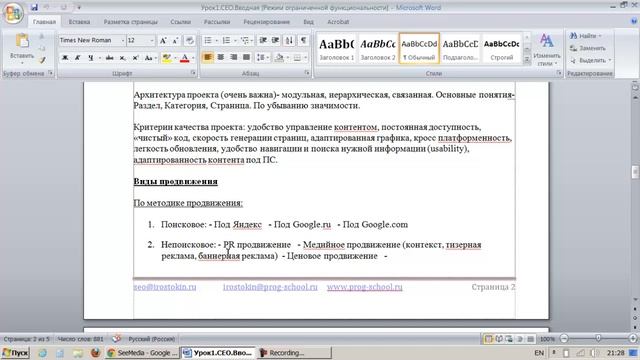Open the www.prog-school.ru footer link
640x360 pixels.
364,287
